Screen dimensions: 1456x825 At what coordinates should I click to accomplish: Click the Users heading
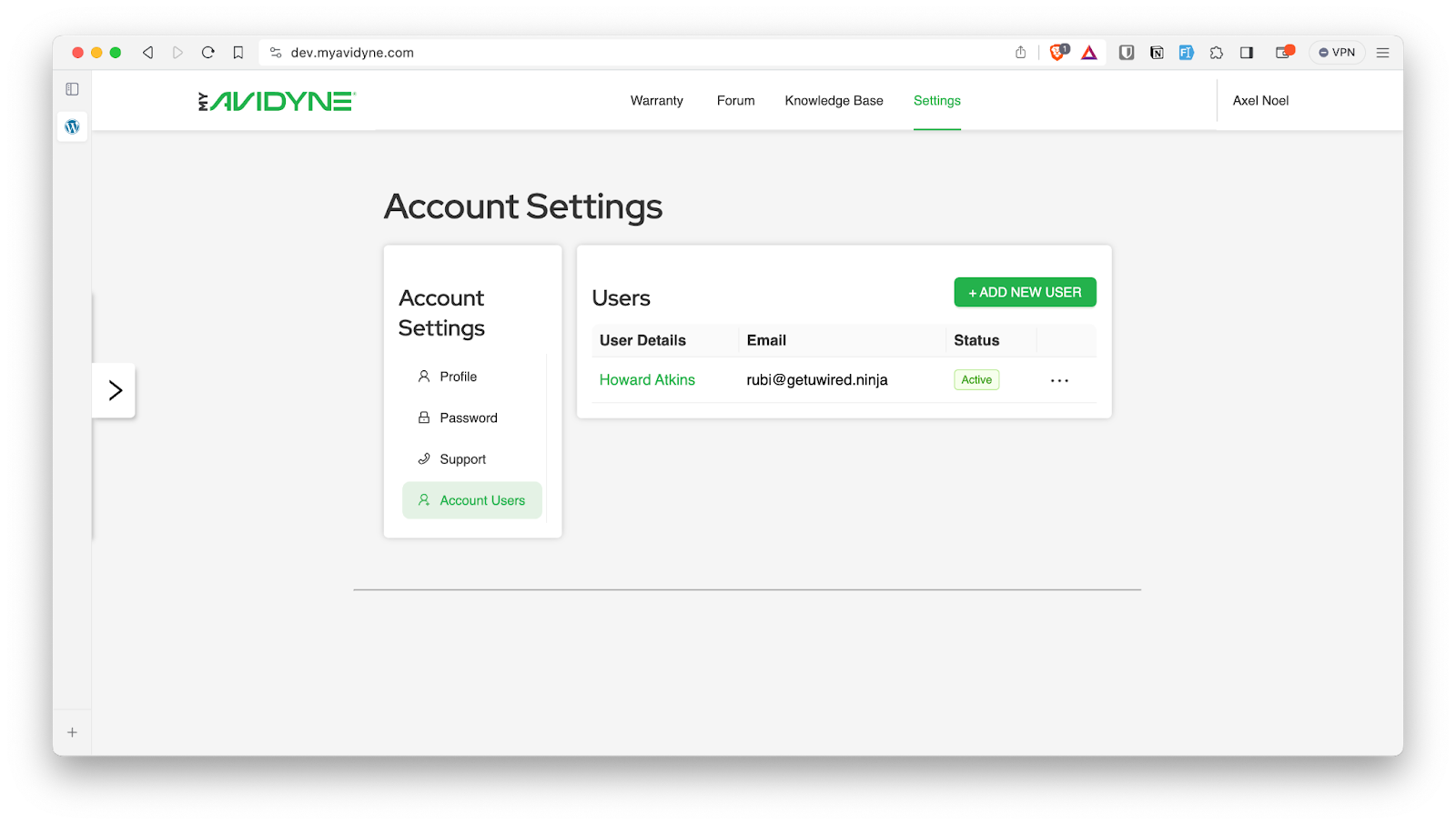[x=622, y=298]
